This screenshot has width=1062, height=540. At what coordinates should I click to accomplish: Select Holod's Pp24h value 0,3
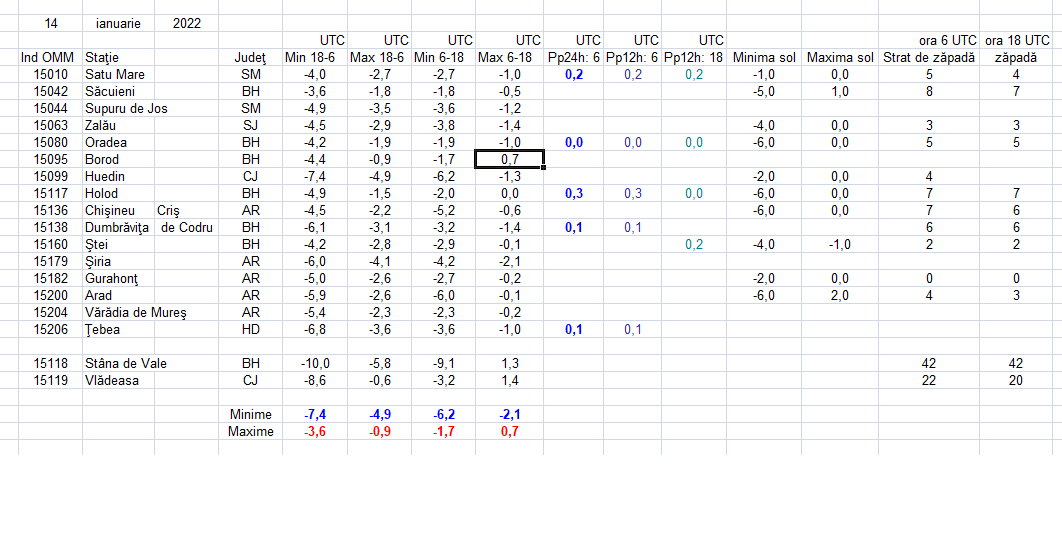pos(574,194)
